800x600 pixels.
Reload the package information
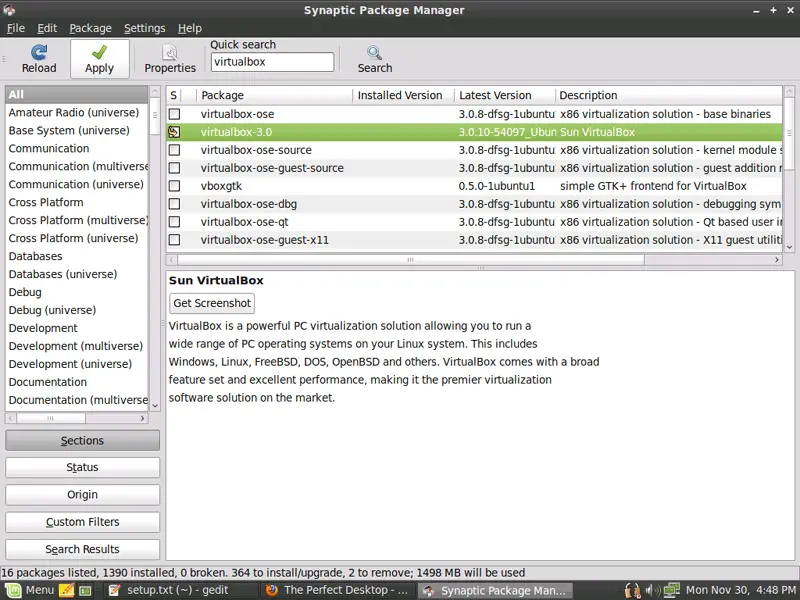pyautogui.click(x=39, y=59)
